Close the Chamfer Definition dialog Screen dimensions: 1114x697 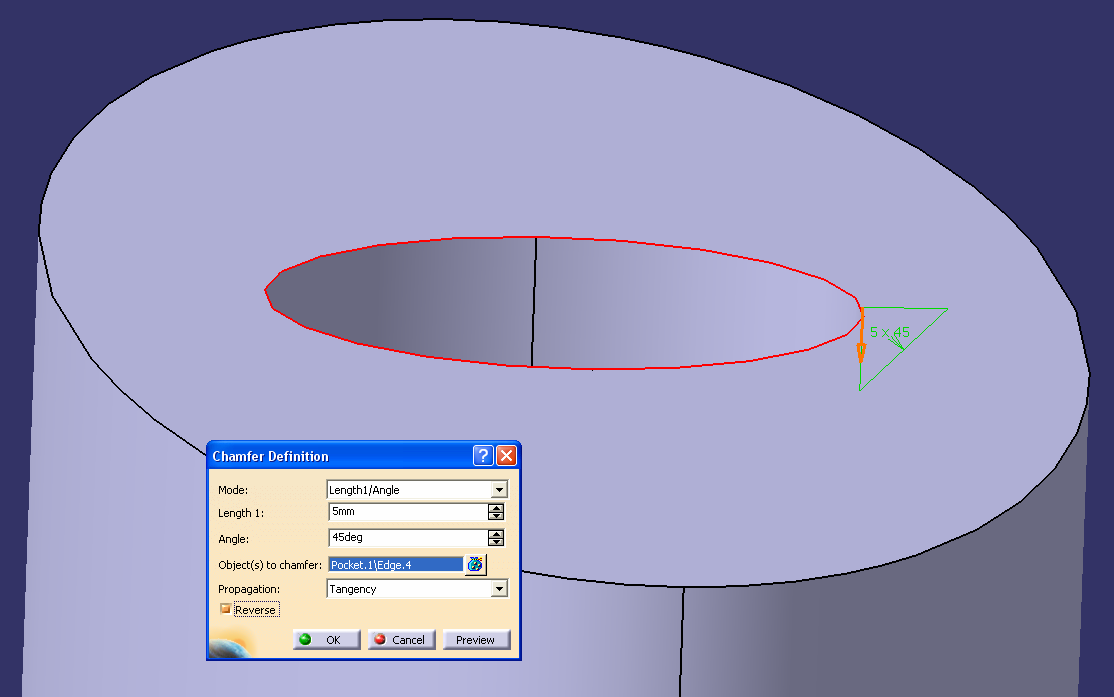click(506, 455)
